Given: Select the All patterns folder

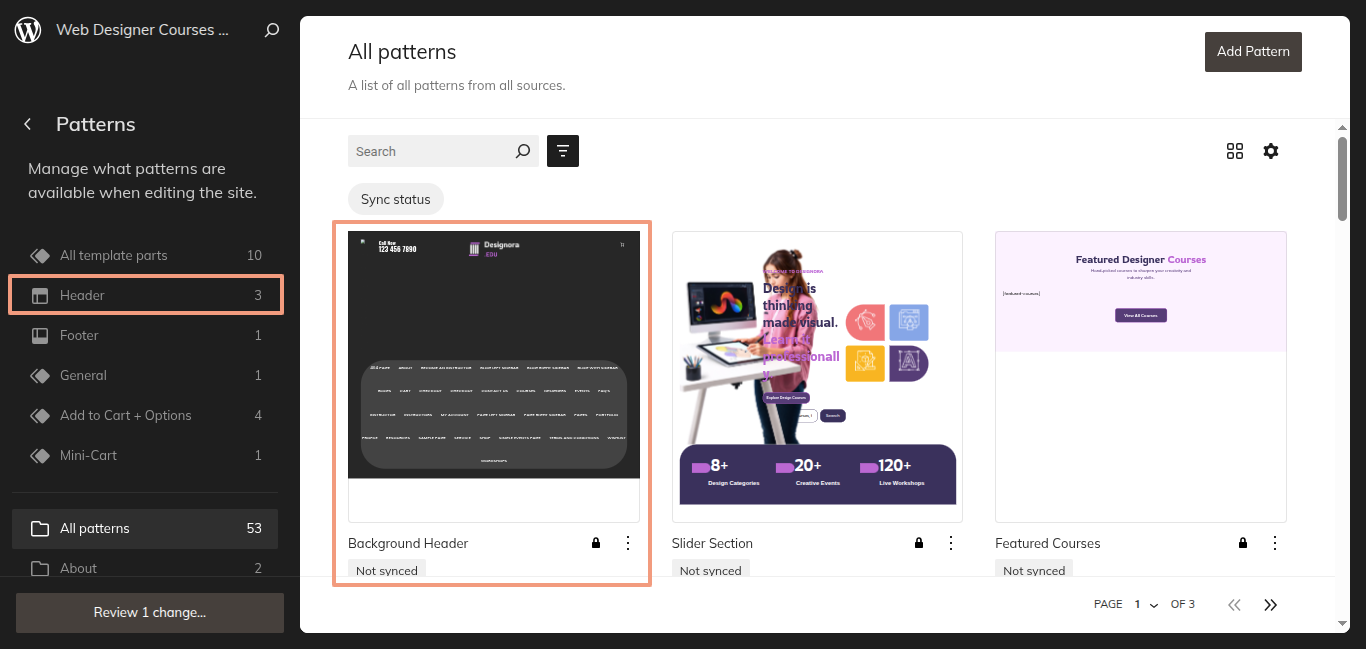Looking at the screenshot, I should point(145,528).
